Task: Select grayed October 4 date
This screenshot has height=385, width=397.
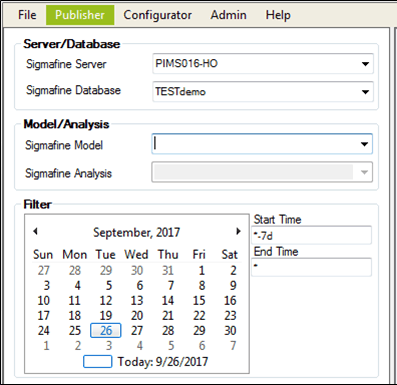Action: [140, 346]
